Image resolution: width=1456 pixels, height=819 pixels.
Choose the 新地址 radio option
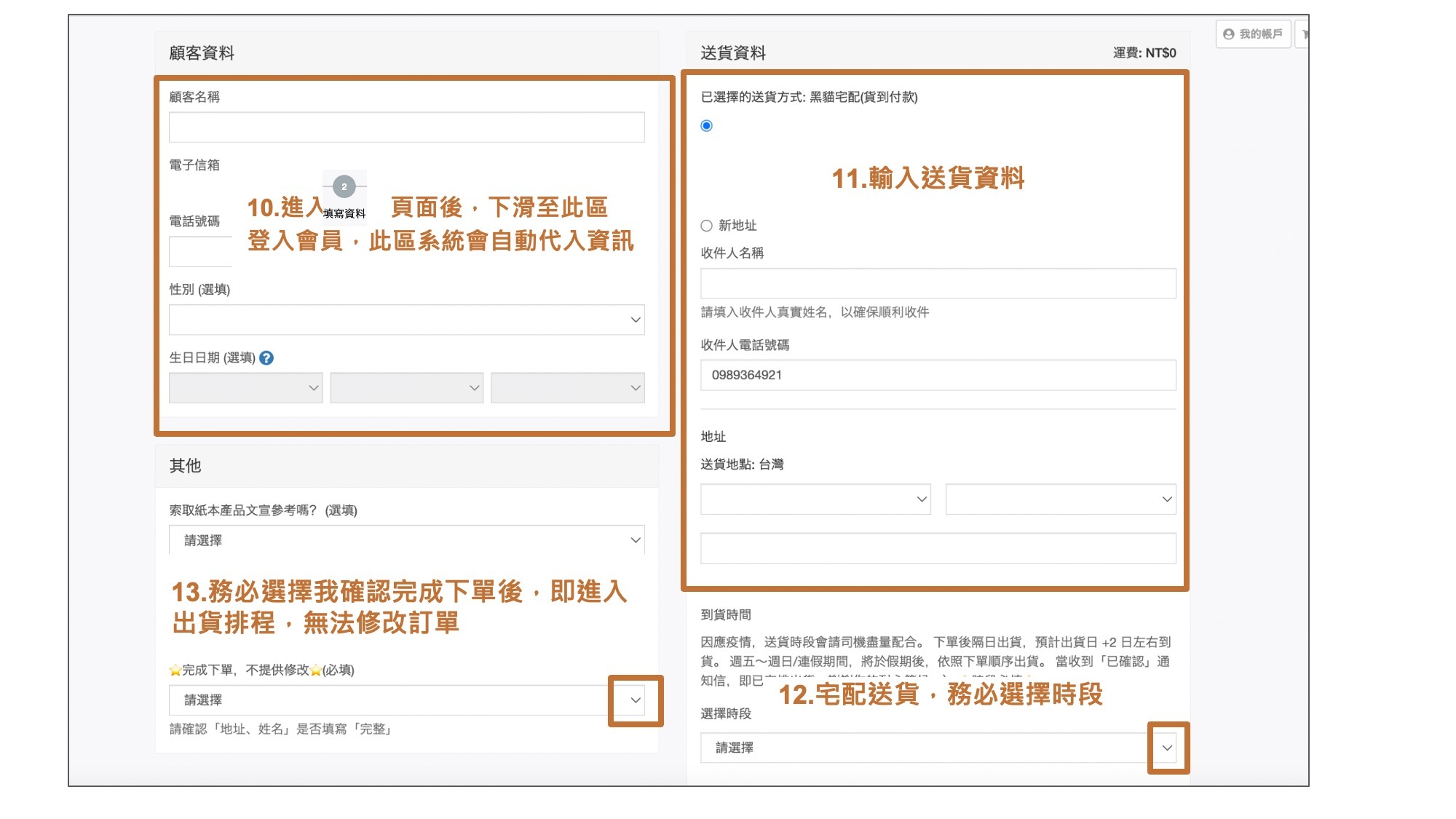(706, 226)
